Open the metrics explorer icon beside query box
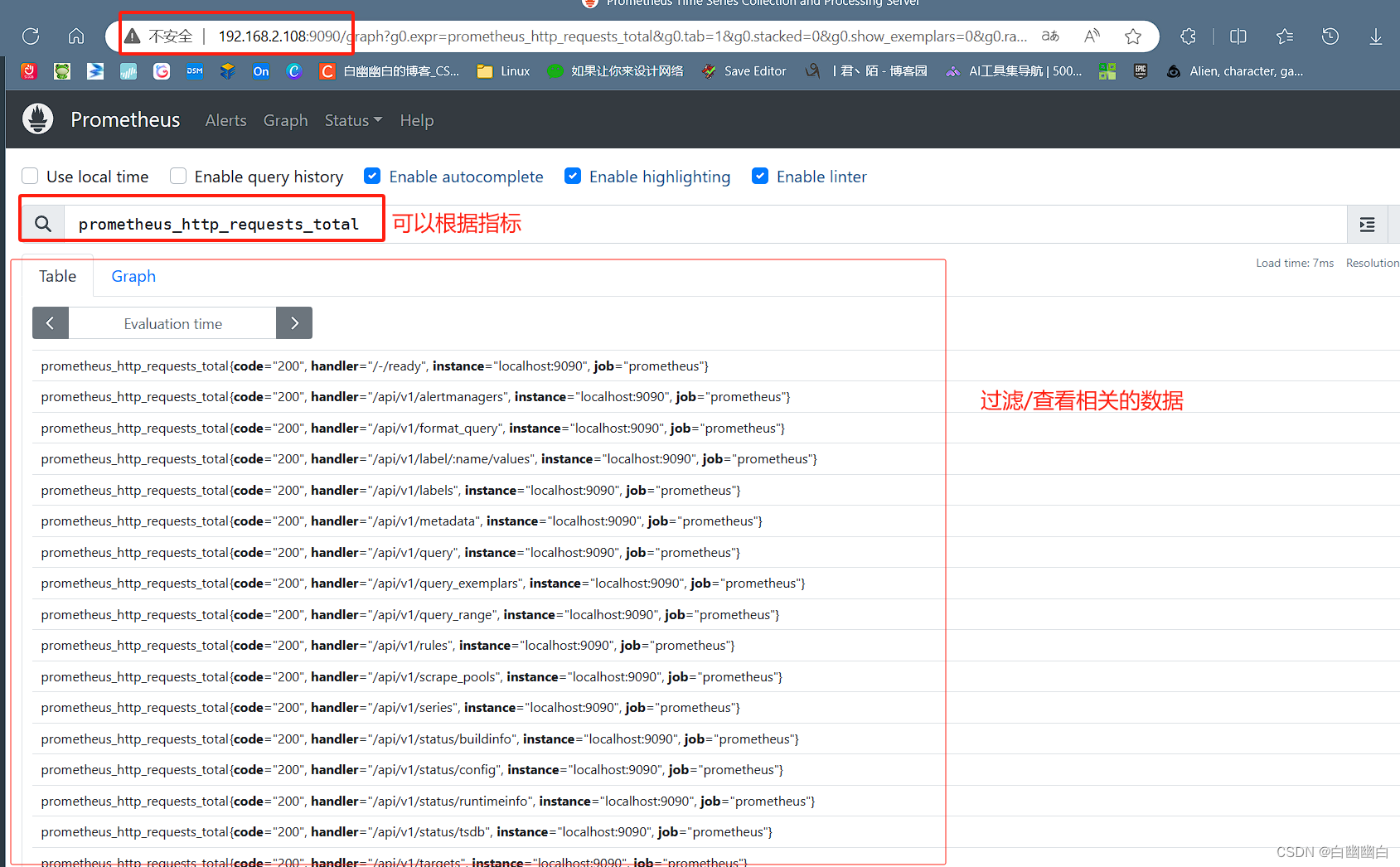This screenshot has height=867, width=1400. tap(1368, 224)
